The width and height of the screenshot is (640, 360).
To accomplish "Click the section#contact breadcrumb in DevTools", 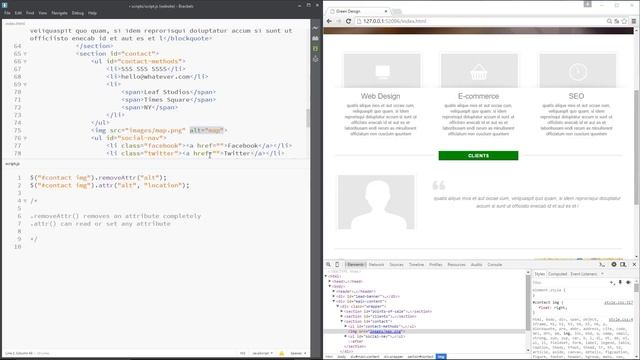I will [420, 357].
